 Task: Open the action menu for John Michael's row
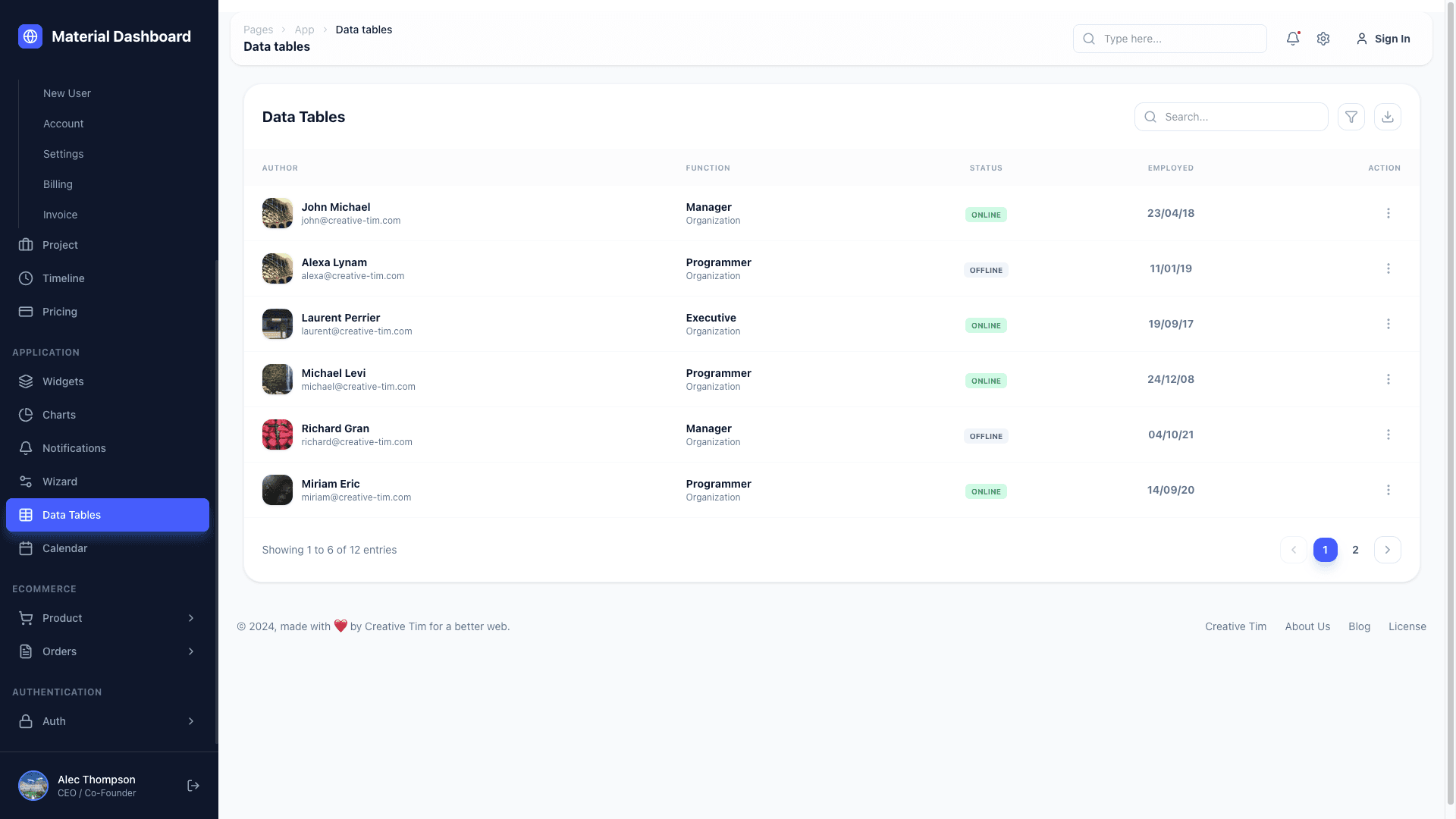click(x=1389, y=213)
